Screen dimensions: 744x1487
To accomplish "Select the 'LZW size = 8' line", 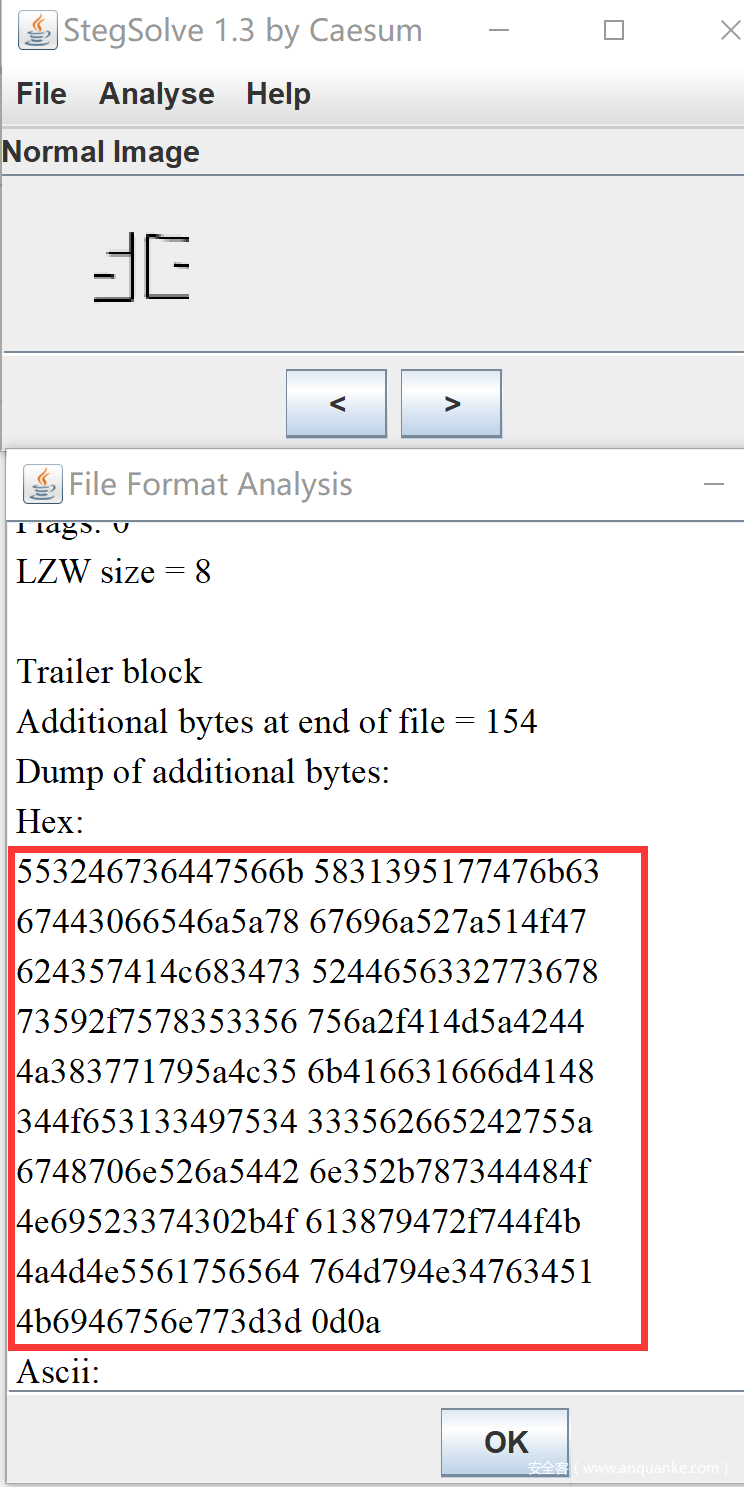I will (x=113, y=572).
